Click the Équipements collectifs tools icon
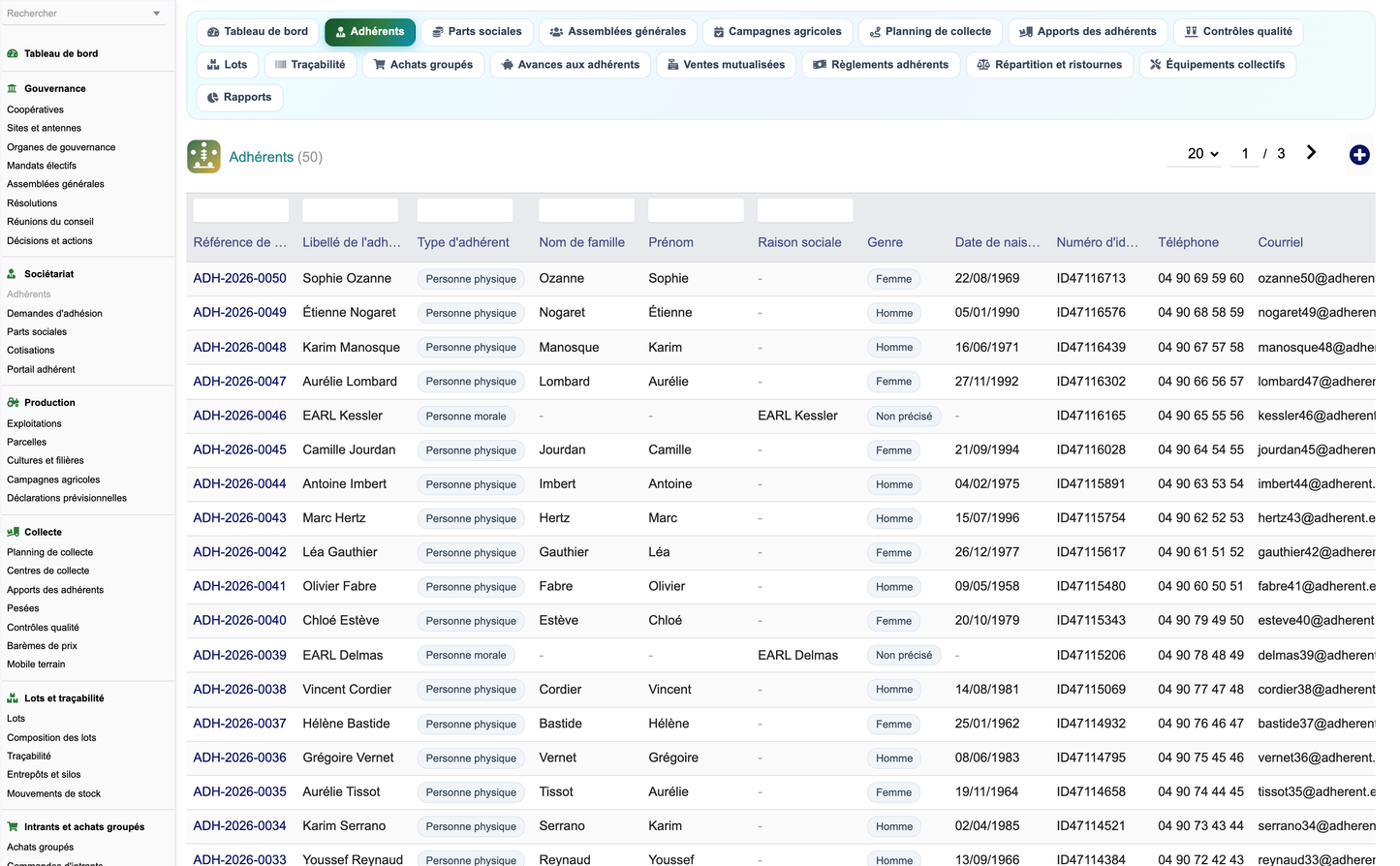1400x866 pixels. click(1156, 65)
